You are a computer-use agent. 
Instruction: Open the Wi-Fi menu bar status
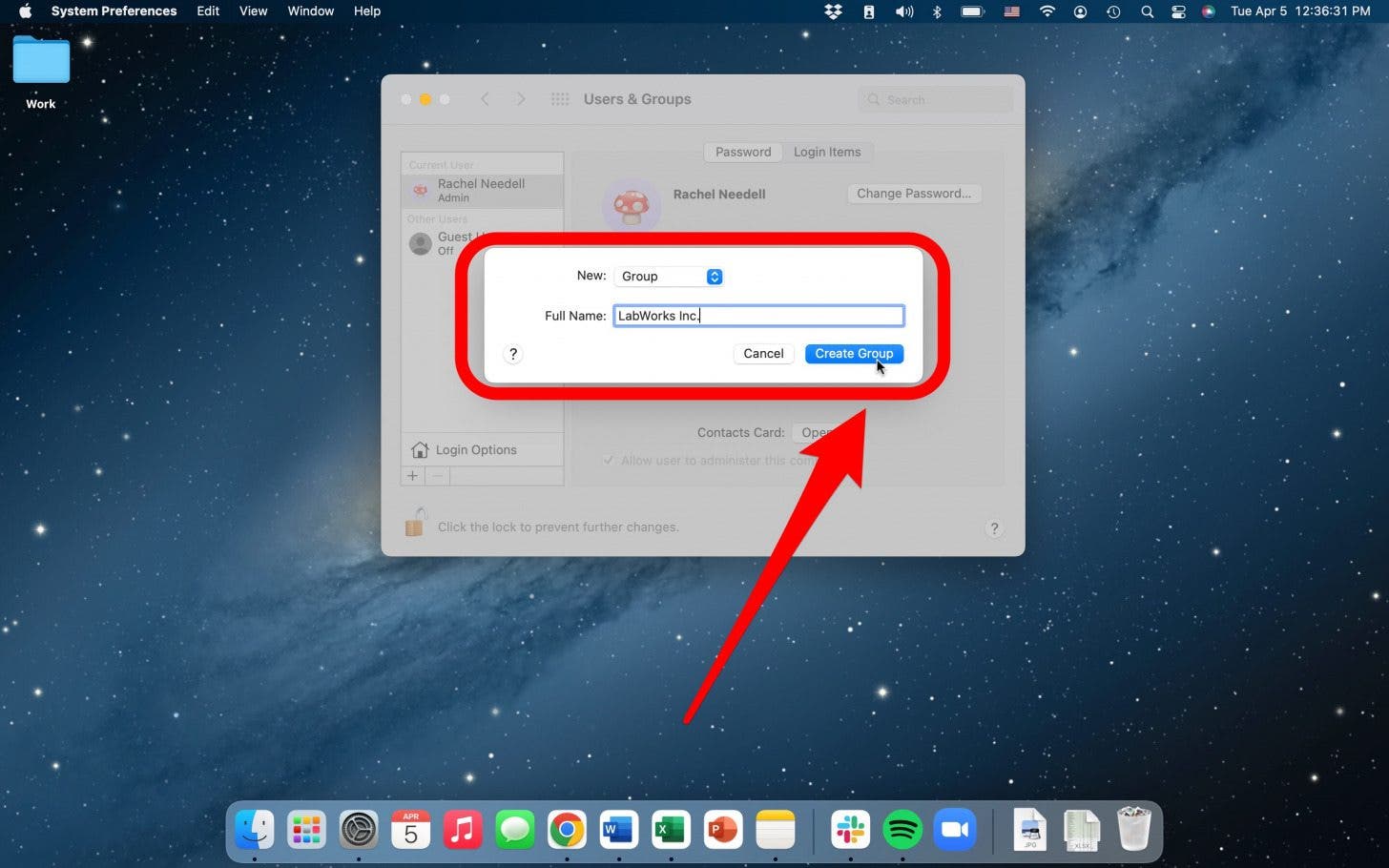[x=1047, y=11]
